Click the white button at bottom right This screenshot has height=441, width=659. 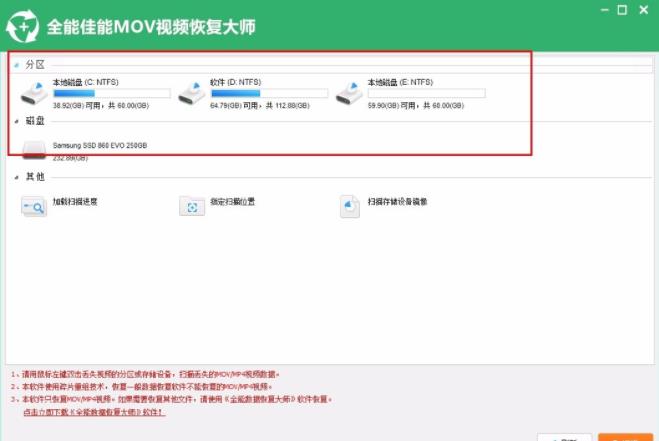(564, 437)
